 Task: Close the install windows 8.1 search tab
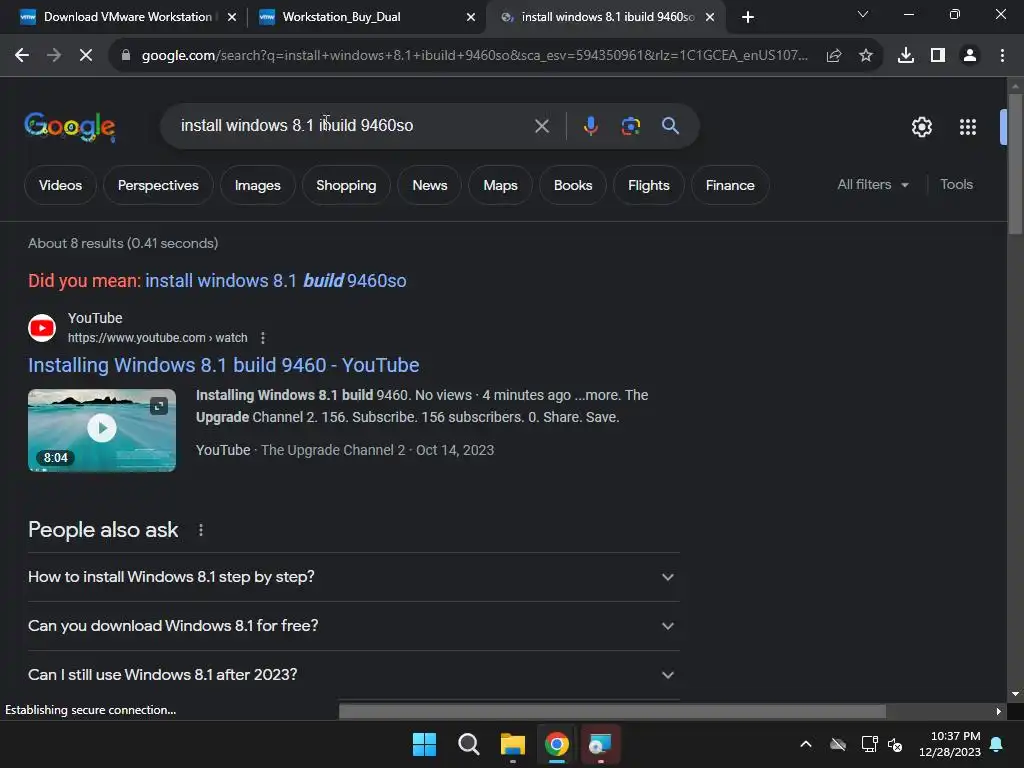pyautogui.click(x=710, y=17)
